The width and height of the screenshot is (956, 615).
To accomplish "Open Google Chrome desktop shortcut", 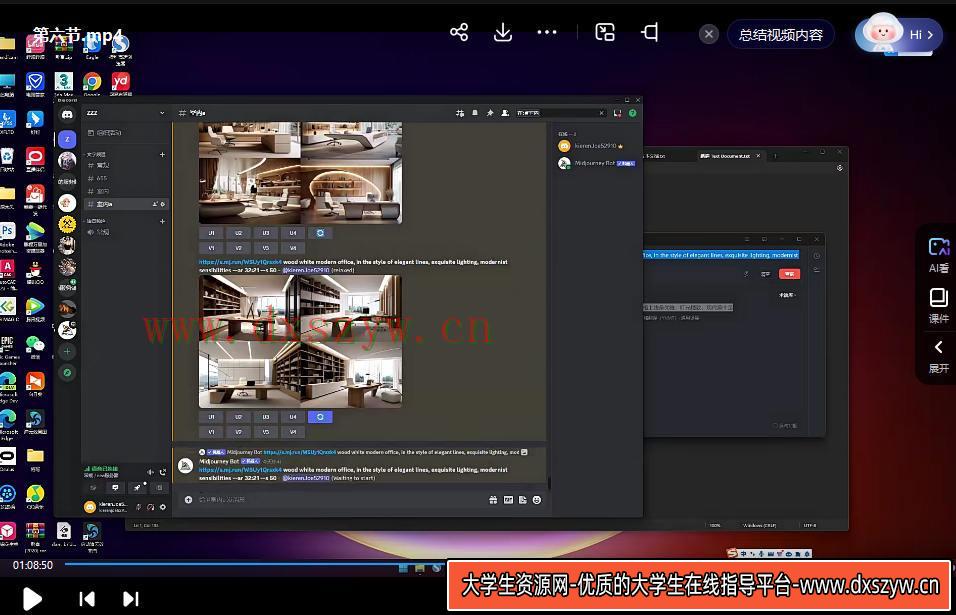I will (92, 83).
